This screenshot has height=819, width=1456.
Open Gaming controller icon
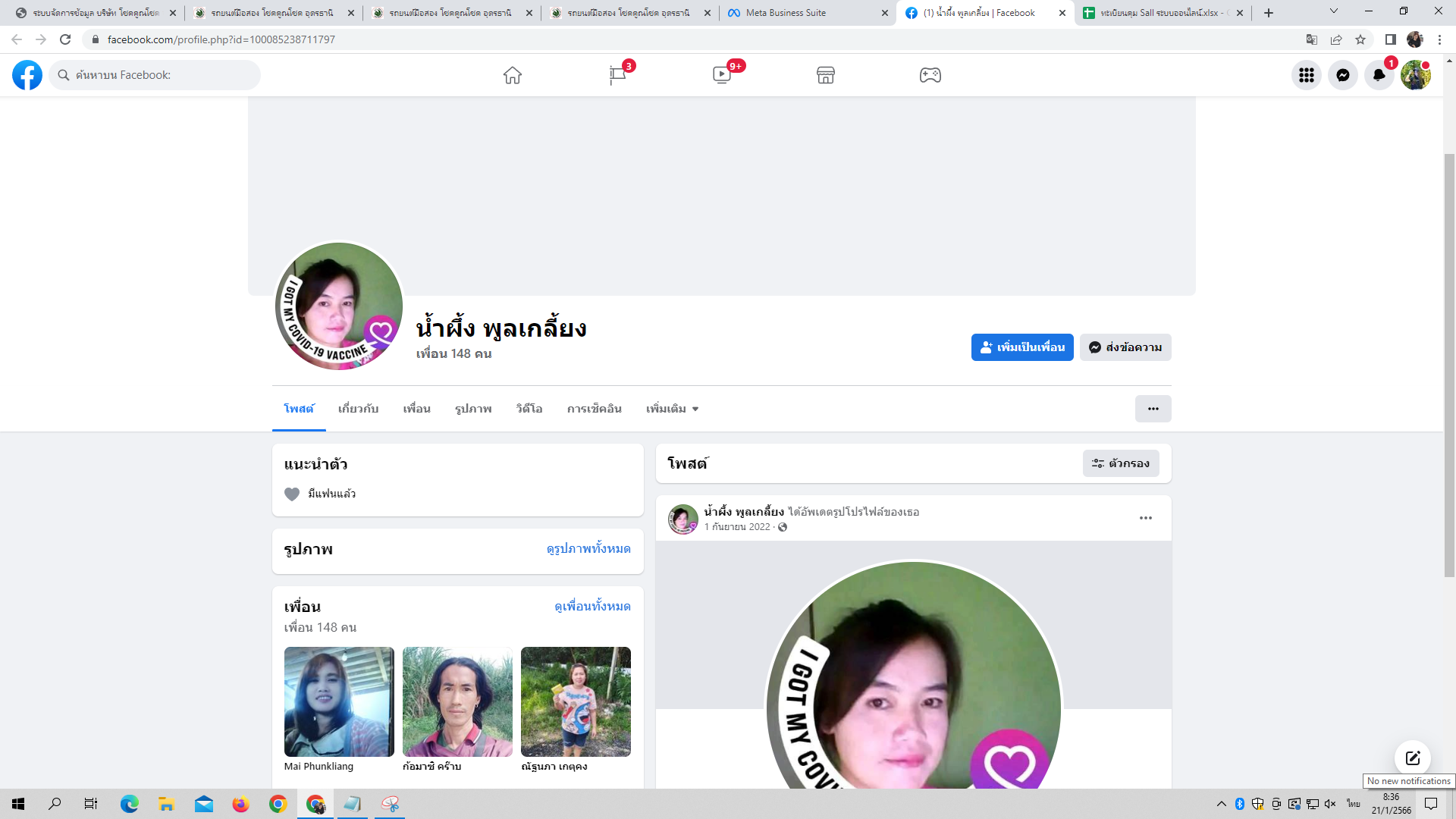[930, 75]
